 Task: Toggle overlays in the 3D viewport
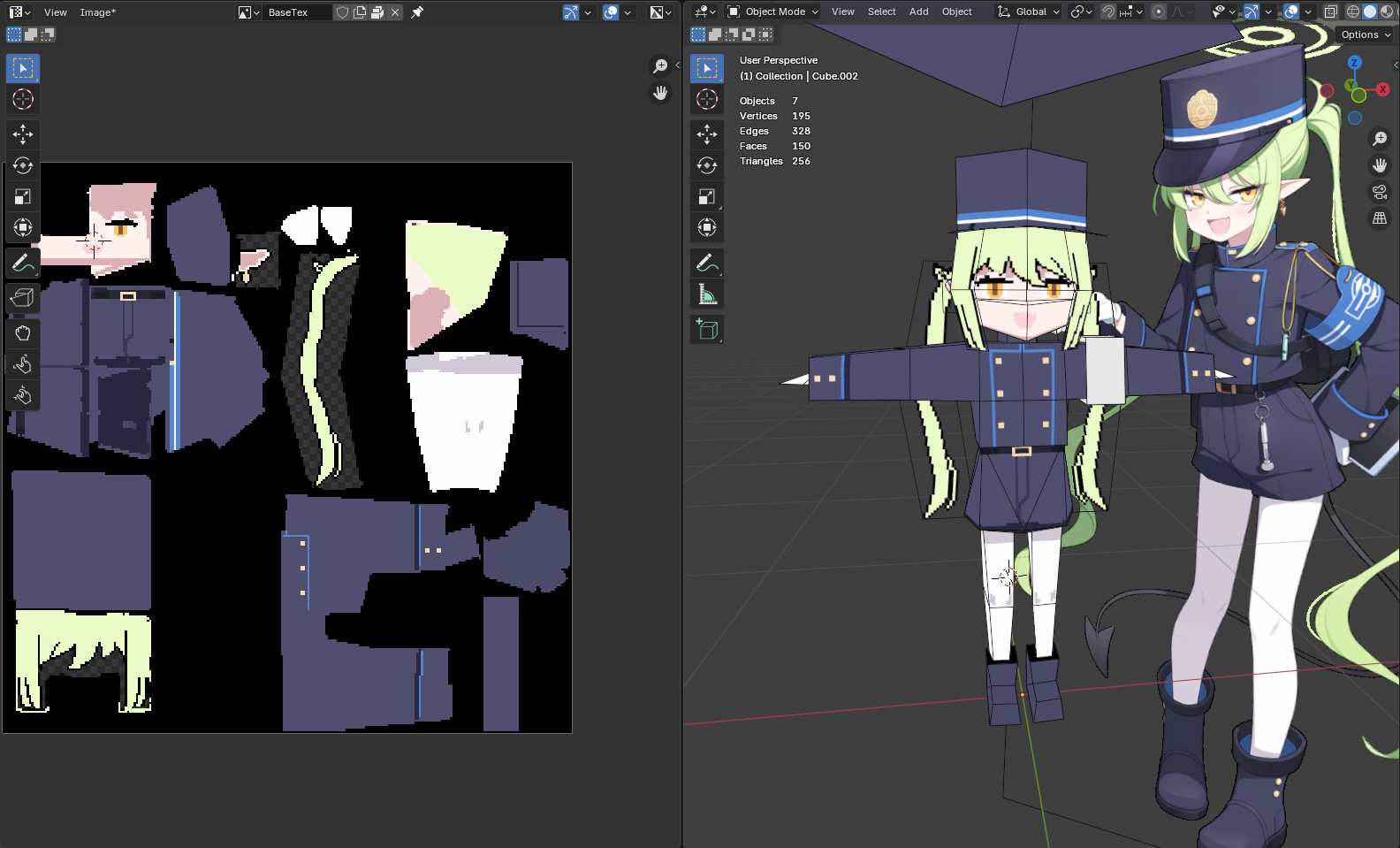pos(1291,11)
